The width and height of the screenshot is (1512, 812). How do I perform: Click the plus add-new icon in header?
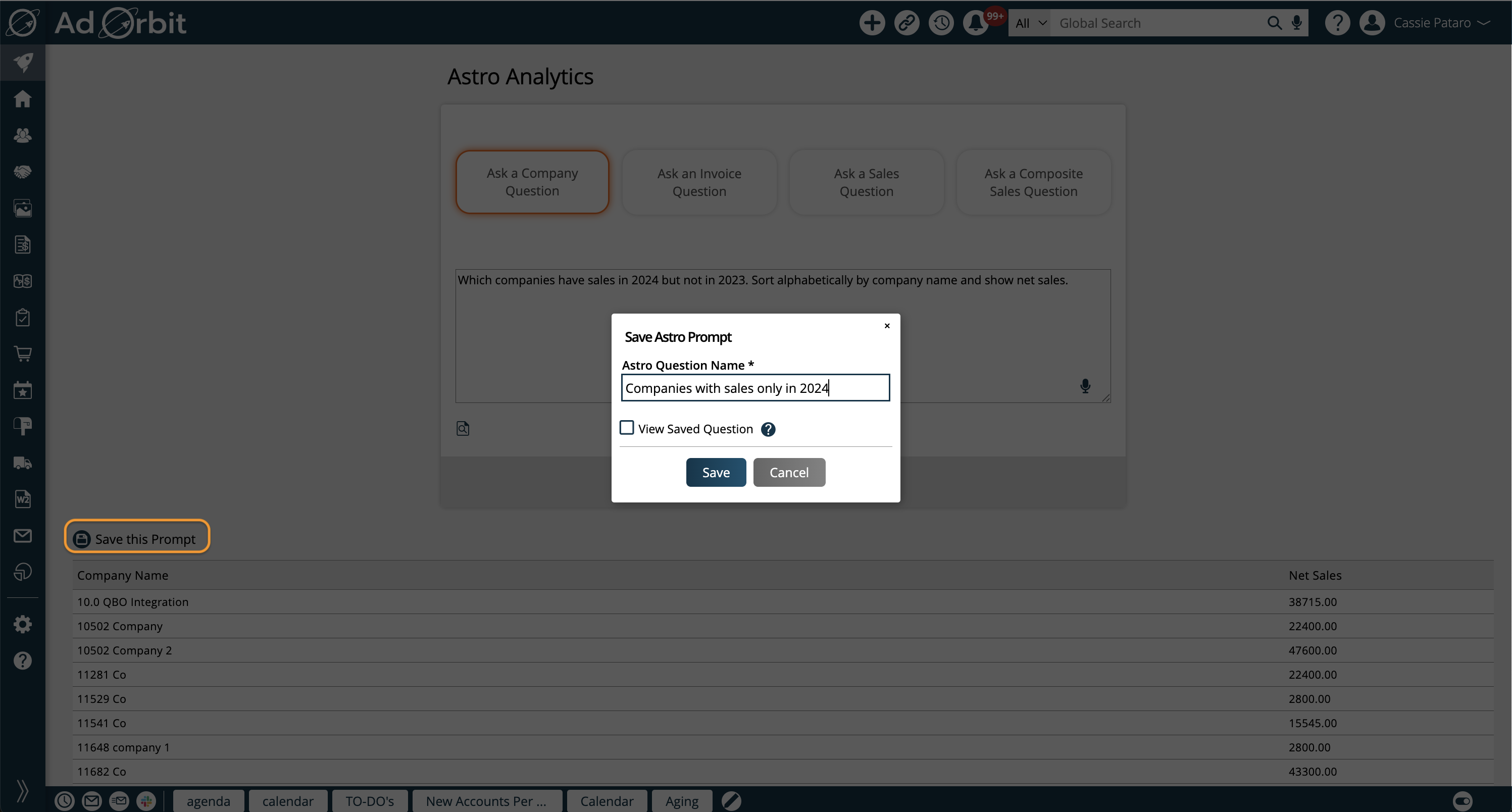pos(872,23)
